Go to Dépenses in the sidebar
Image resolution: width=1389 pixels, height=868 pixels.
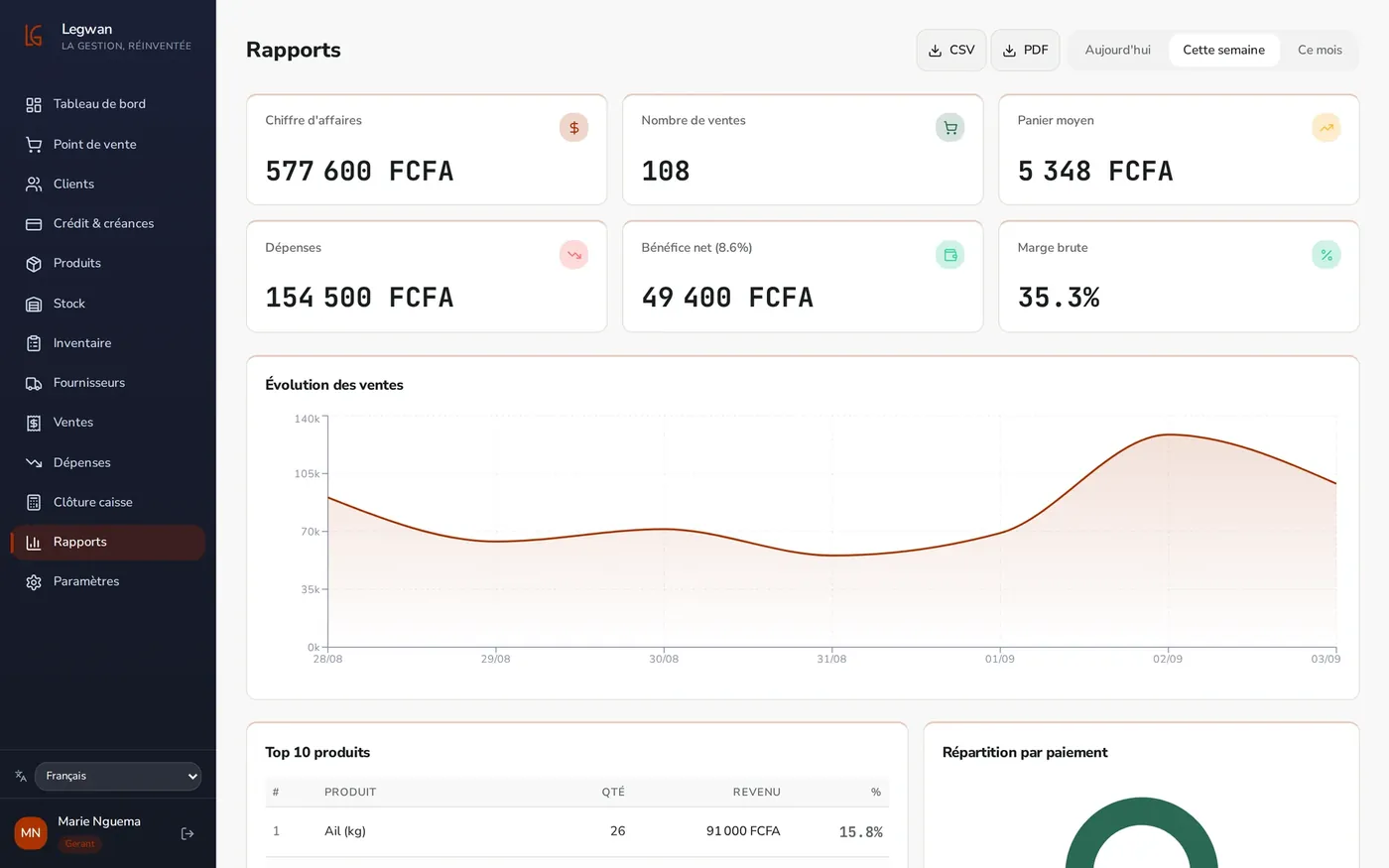(107, 462)
